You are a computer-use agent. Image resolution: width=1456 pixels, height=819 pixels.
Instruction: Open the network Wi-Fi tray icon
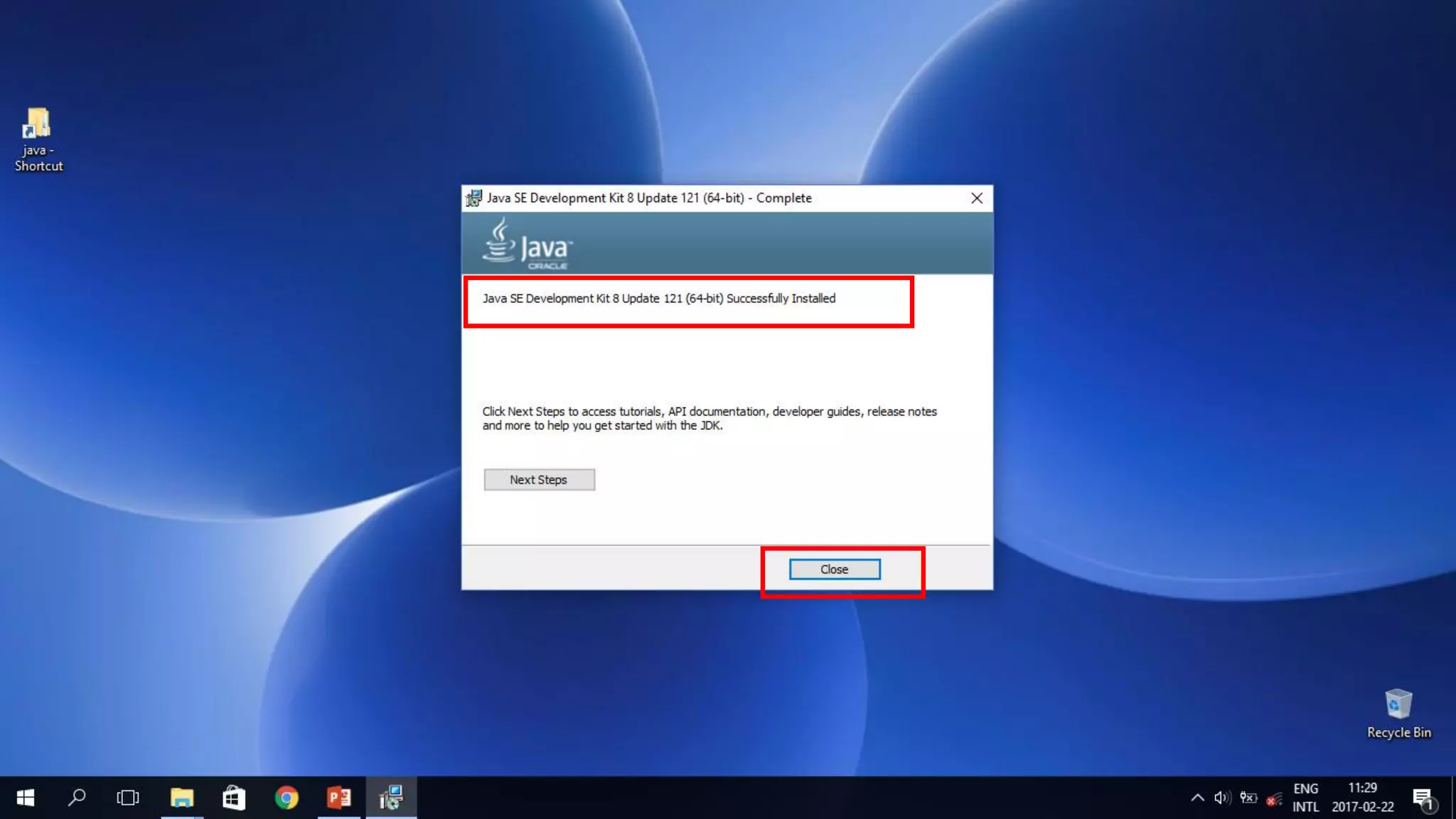1274,799
